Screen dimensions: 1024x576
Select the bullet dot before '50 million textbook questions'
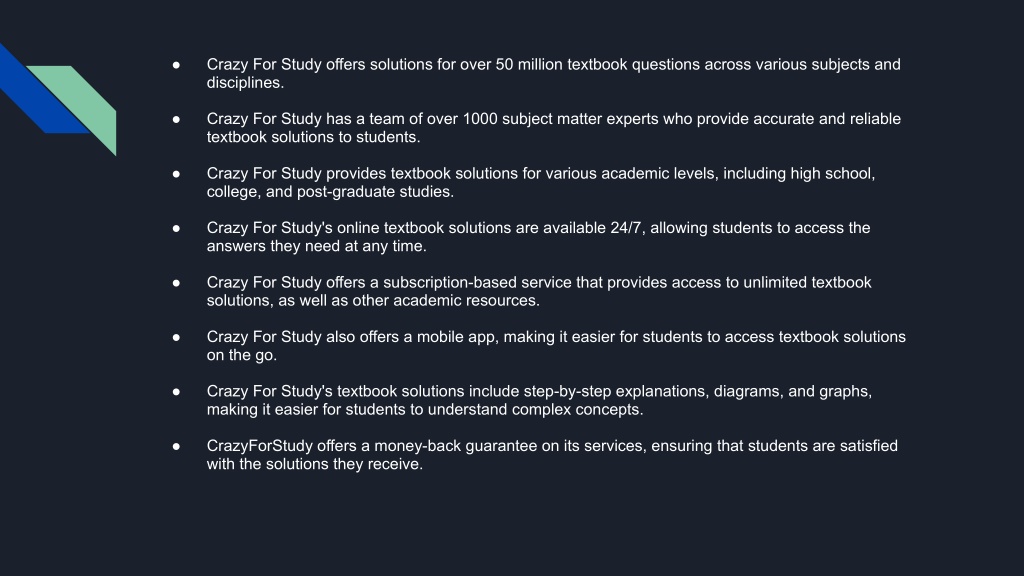coord(176,65)
